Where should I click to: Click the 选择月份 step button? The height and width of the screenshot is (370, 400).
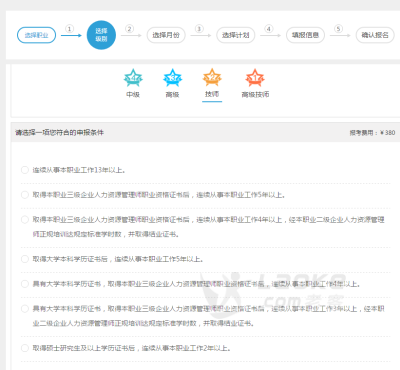(166, 35)
